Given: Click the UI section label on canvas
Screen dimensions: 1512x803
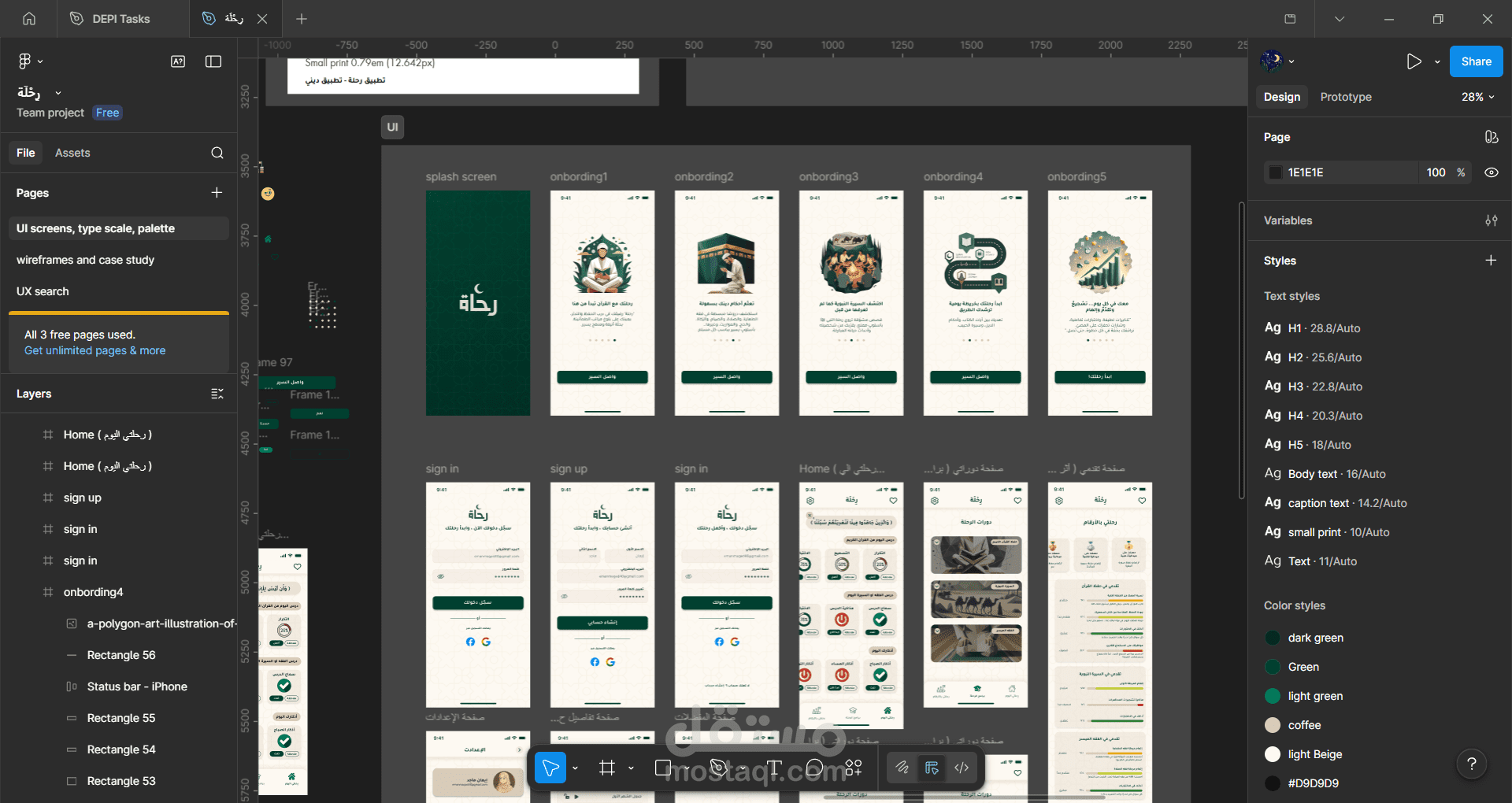Looking at the screenshot, I should [x=392, y=127].
